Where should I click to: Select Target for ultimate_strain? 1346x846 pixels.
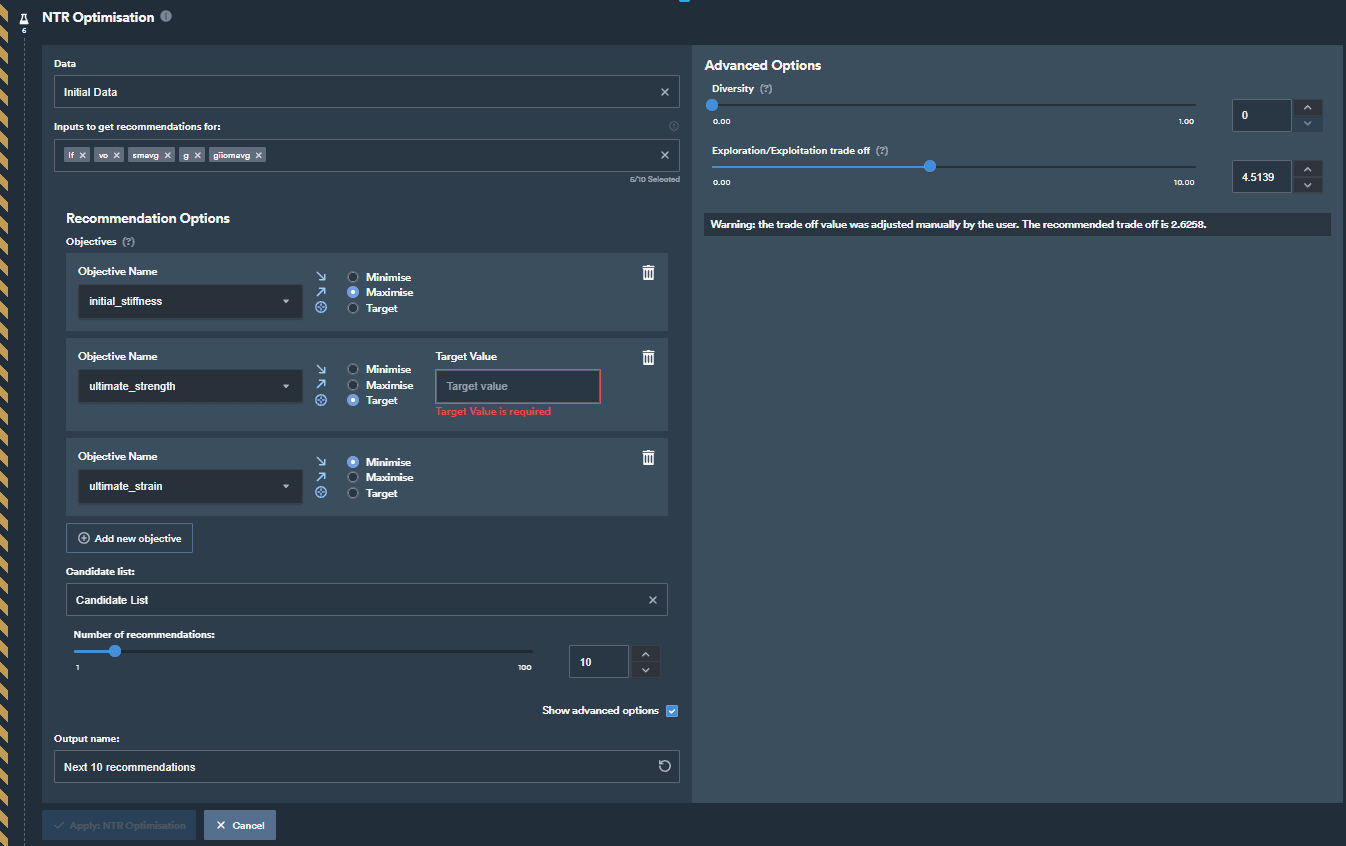click(353, 493)
